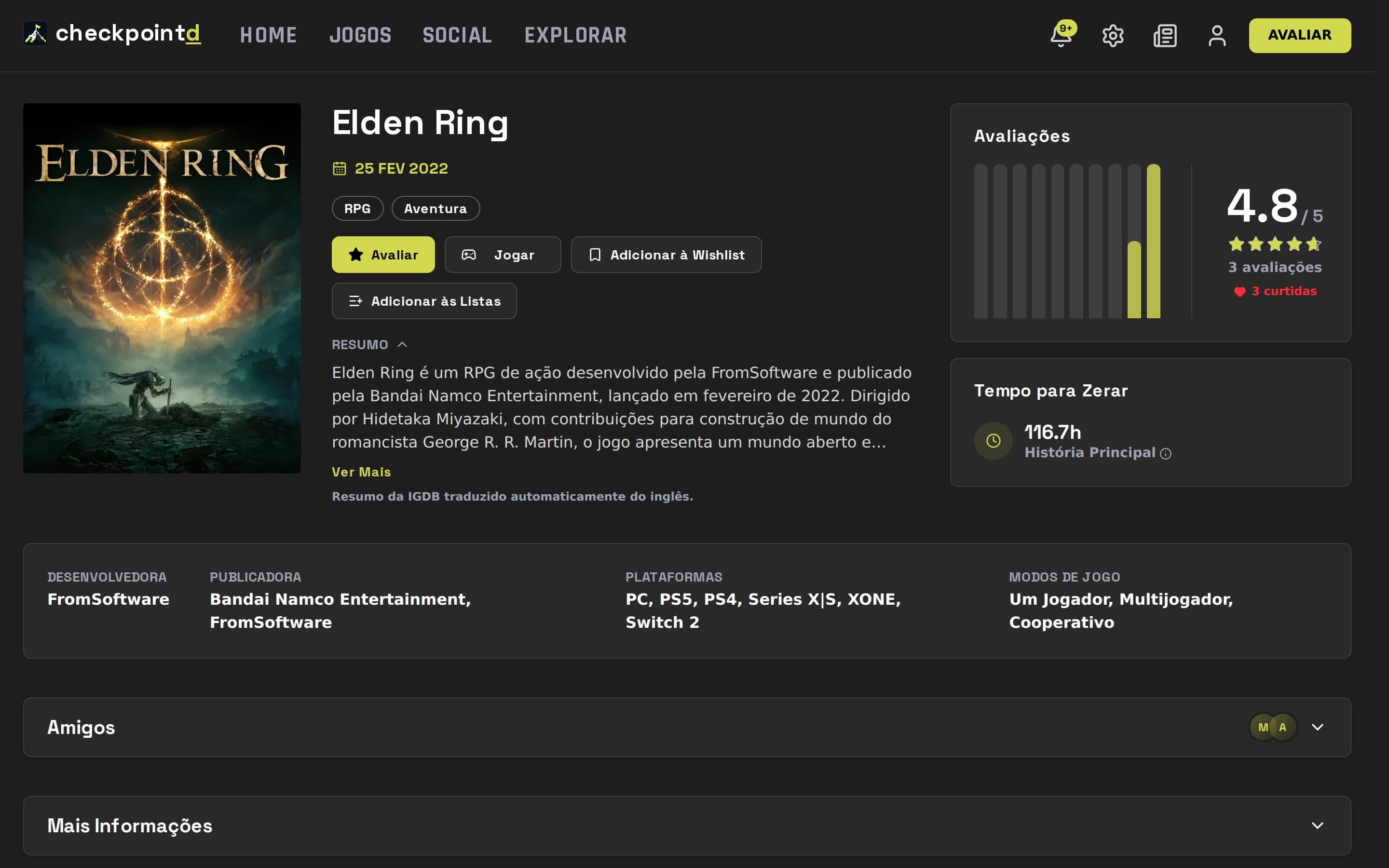Click the 3 curtidas text

(1284, 291)
